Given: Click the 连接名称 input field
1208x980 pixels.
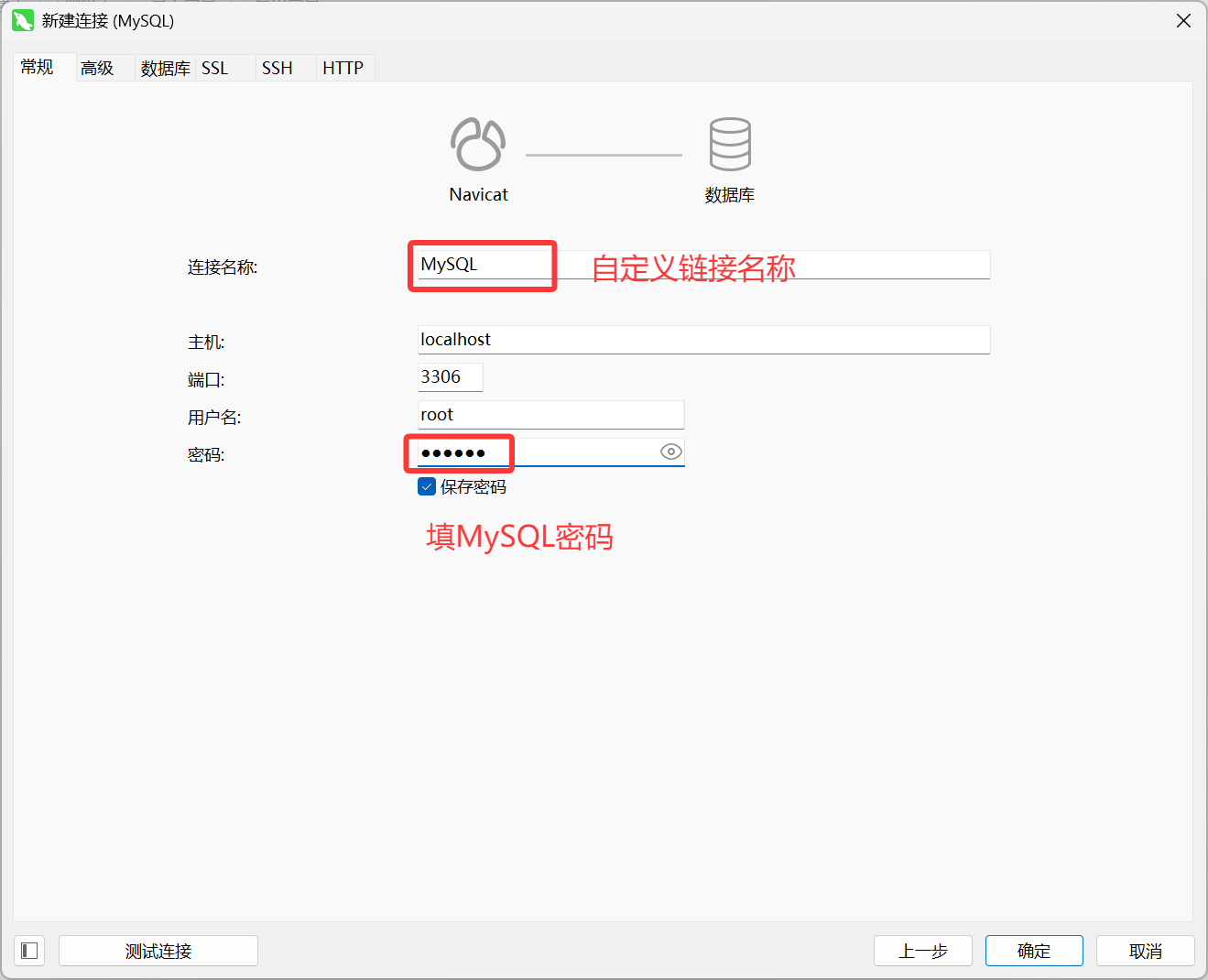Looking at the screenshot, I should 703,265.
